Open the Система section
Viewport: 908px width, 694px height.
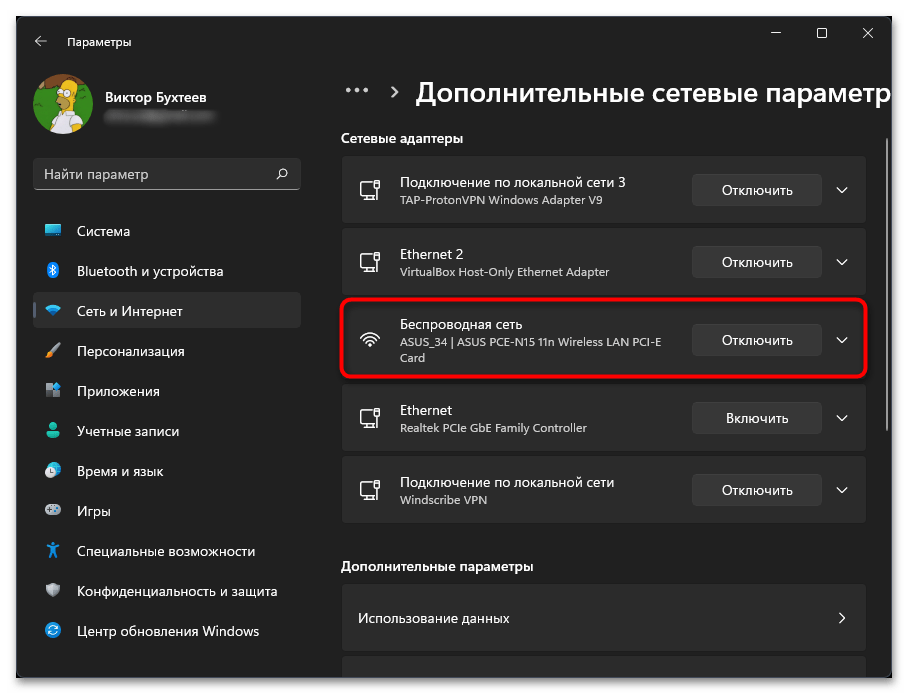167,231
